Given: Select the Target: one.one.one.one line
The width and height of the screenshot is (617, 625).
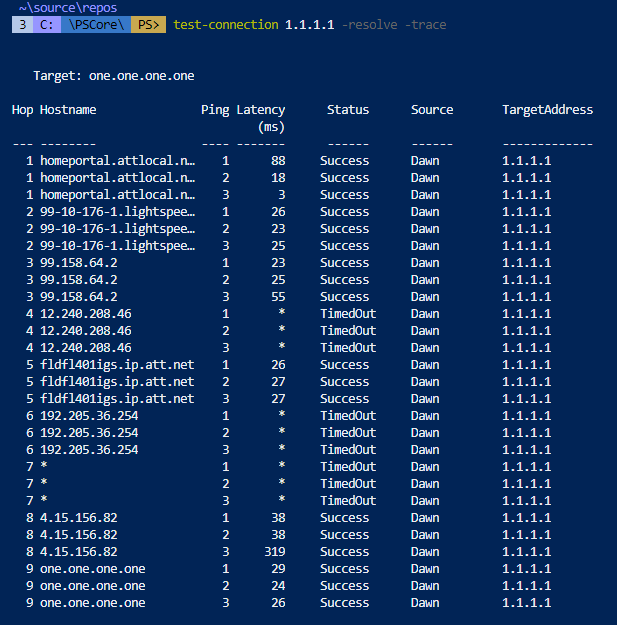Looking at the screenshot, I should pos(114,76).
